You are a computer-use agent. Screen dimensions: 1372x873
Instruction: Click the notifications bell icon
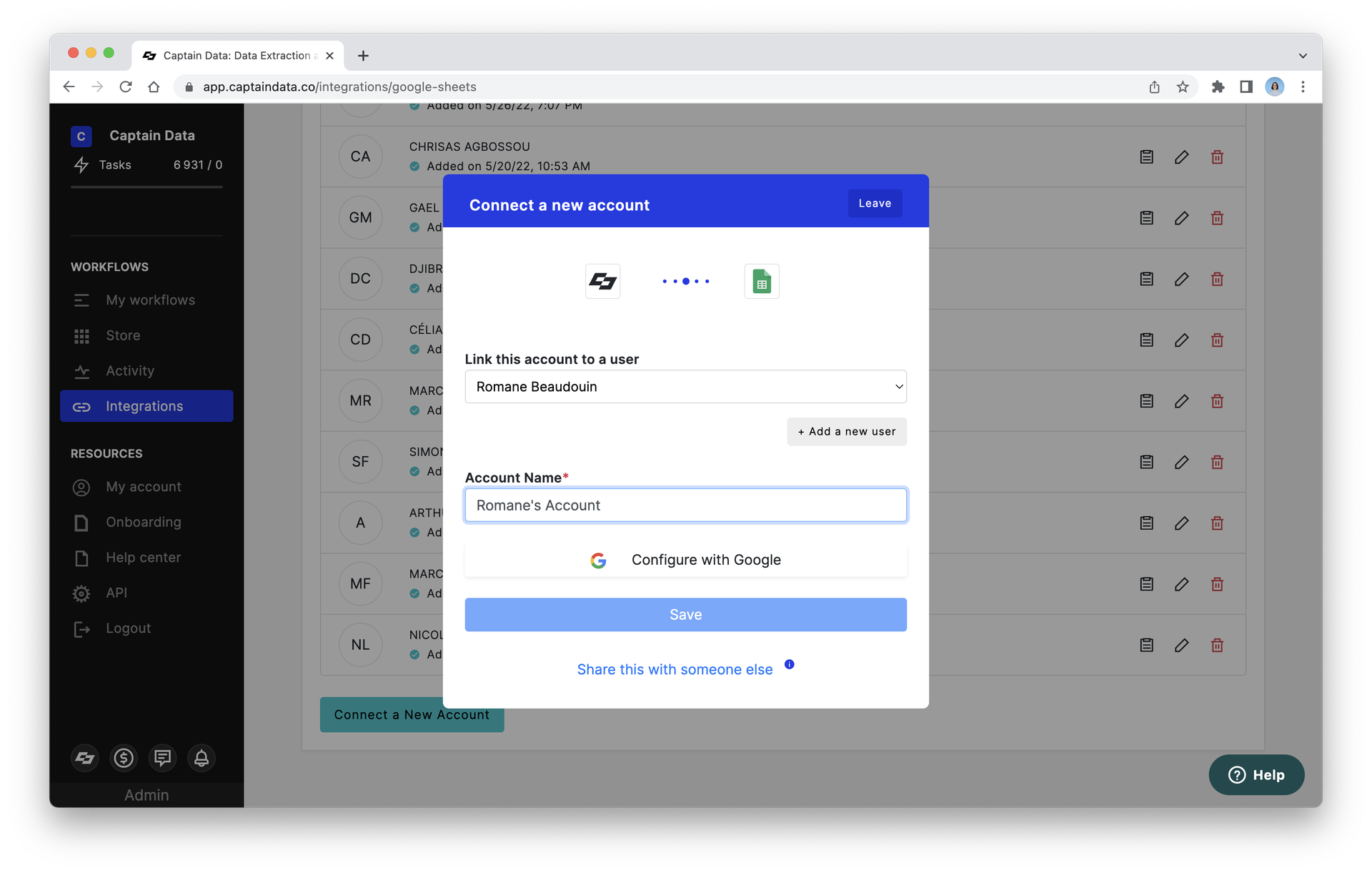point(202,758)
